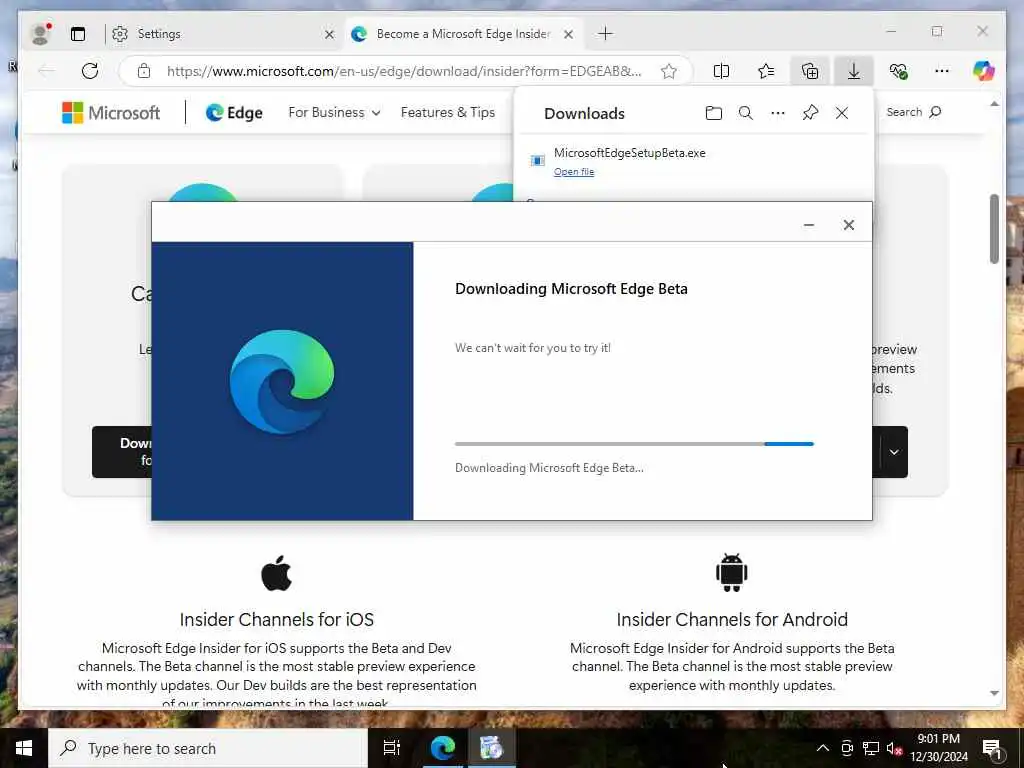Image resolution: width=1024 pixels, height=768 pixels.
Task: Click the installer download progress bar
Action: pos(634,443)
